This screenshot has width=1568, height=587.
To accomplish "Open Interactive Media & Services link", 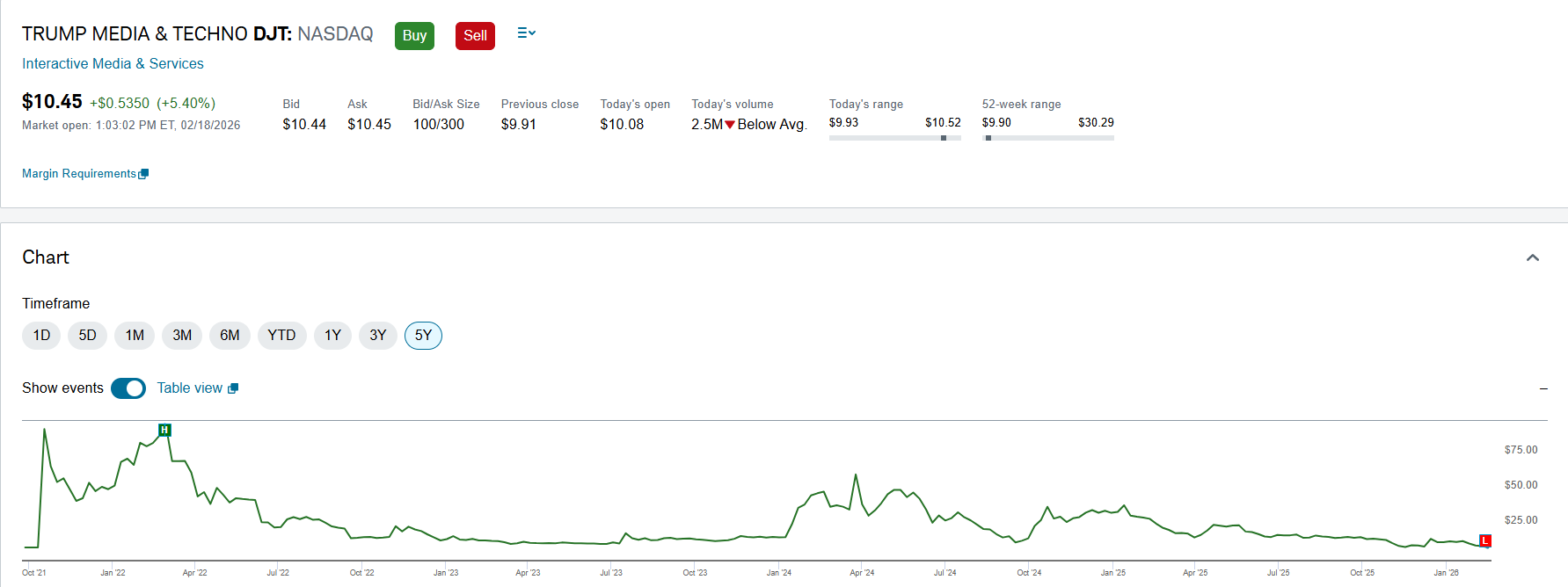I will point(113,64).
